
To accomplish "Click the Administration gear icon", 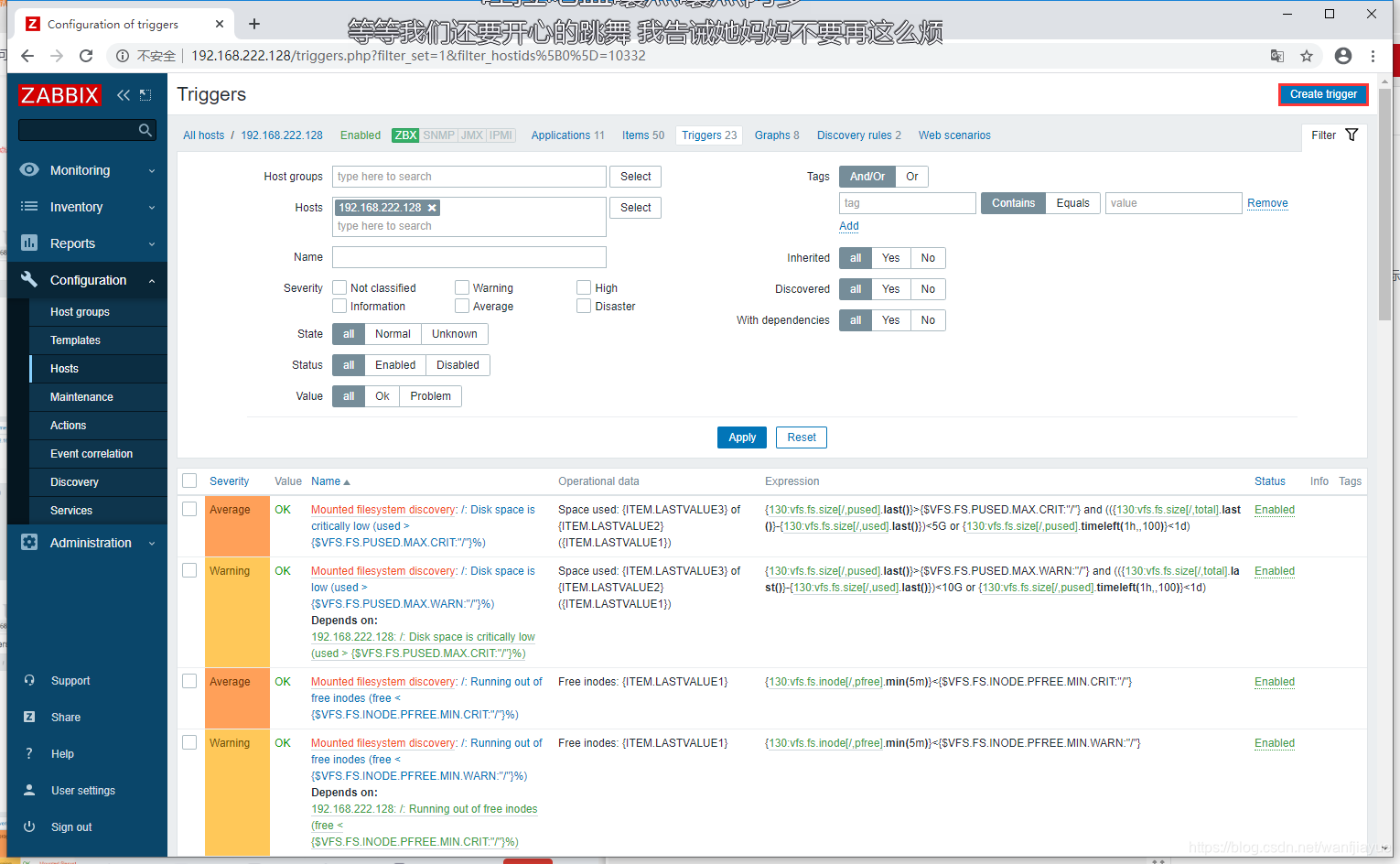I will coord(29,542).
